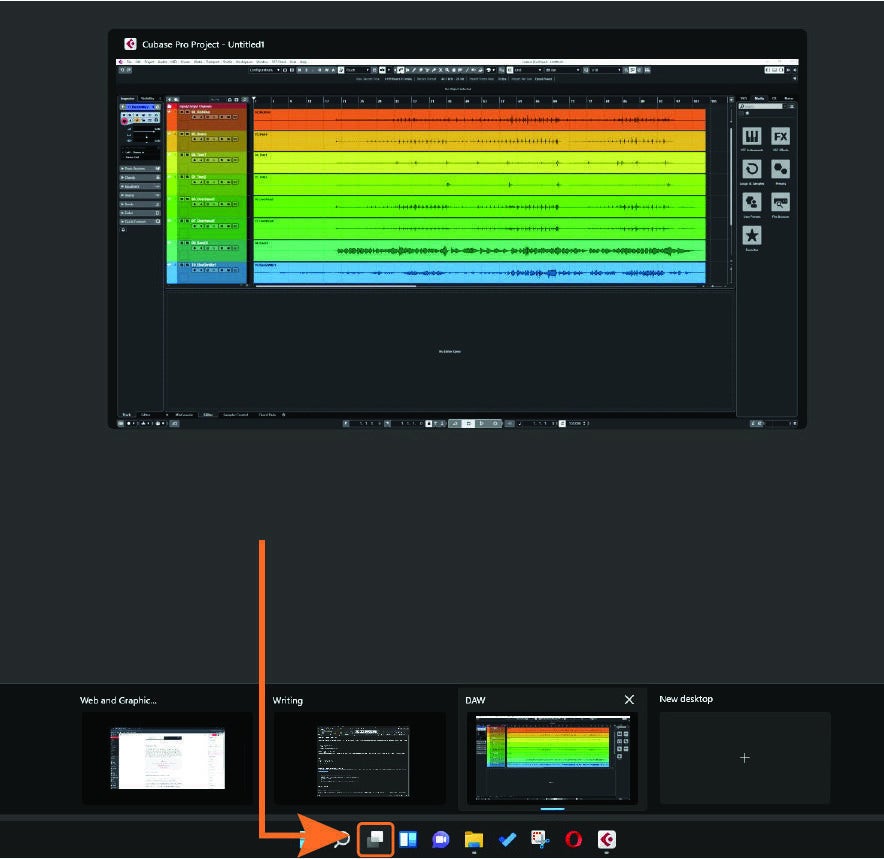
Task: Launch Opera browser from the taskbar
Action: (x=573, y=840)
